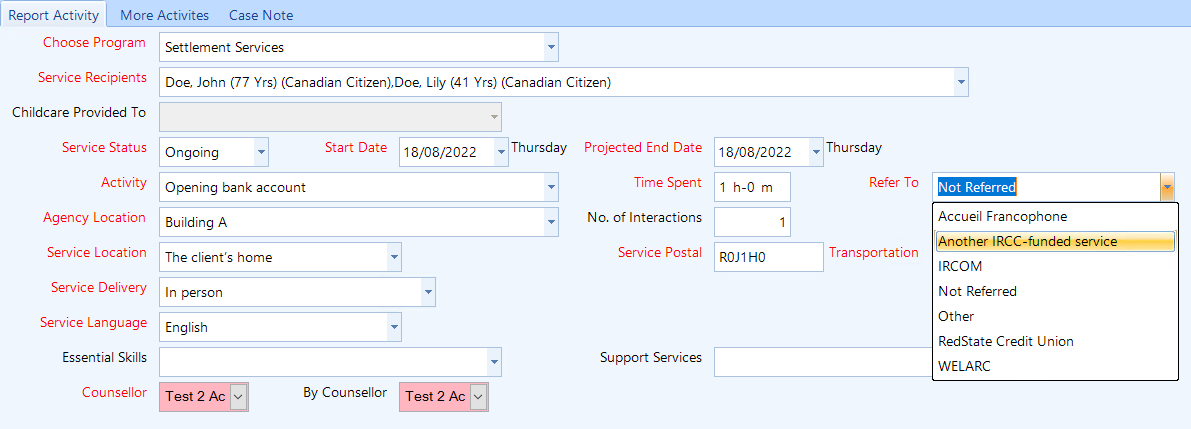Collapse the Refer To dropdown arrow
Screen dimensions: 1191x429
pyautogui.click(x=1167, y=187)
